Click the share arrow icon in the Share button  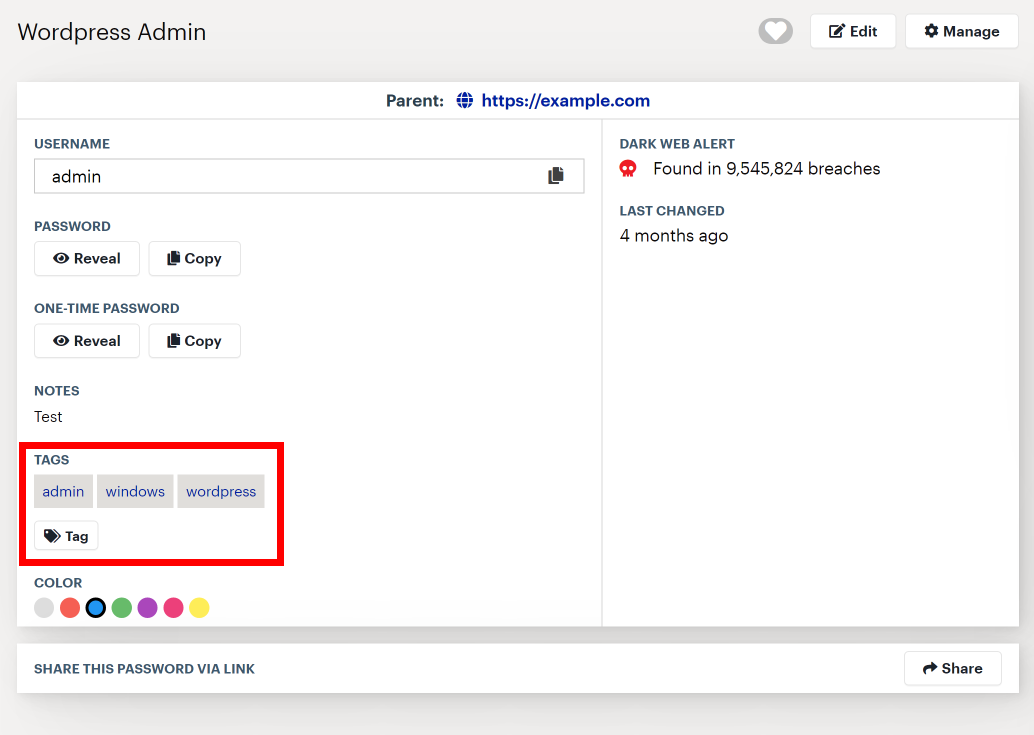pos(931,668)
